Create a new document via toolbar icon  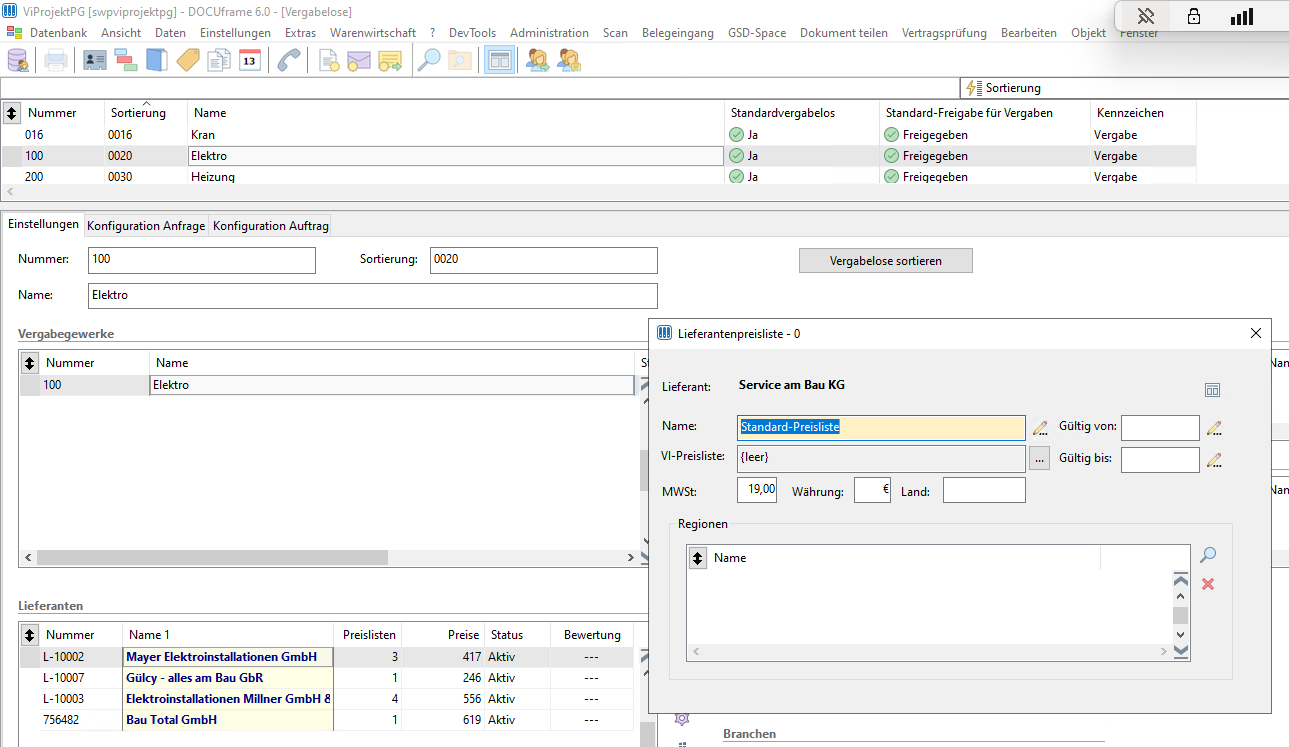coord(329,60)
